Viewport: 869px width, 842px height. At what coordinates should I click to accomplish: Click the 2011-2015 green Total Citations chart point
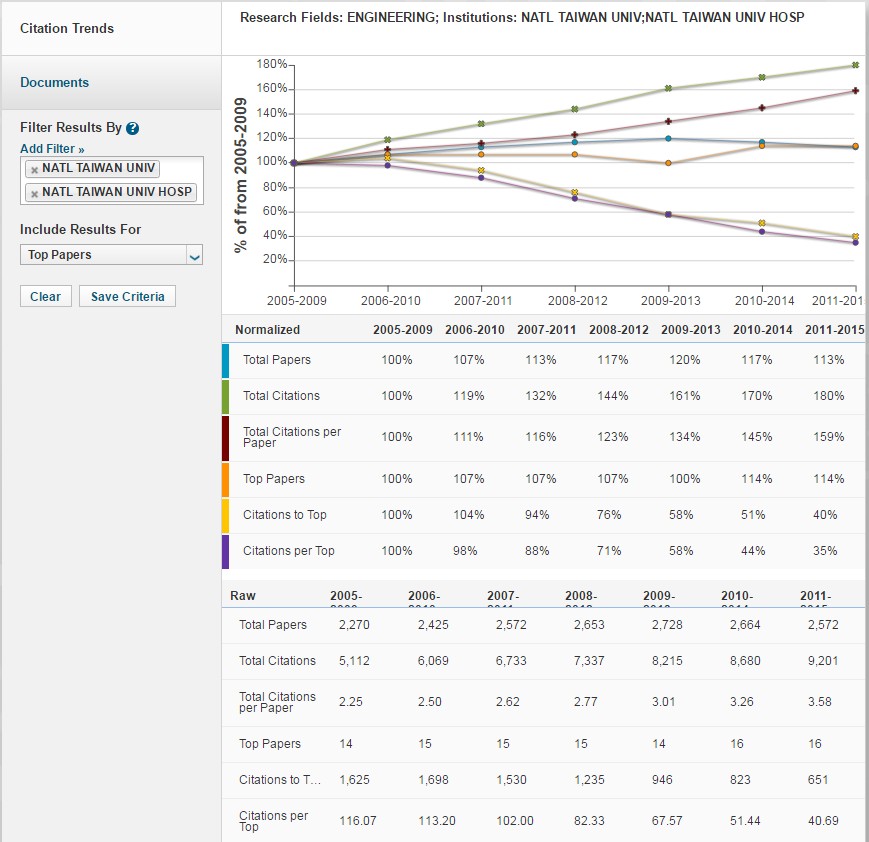pos(855,65)
